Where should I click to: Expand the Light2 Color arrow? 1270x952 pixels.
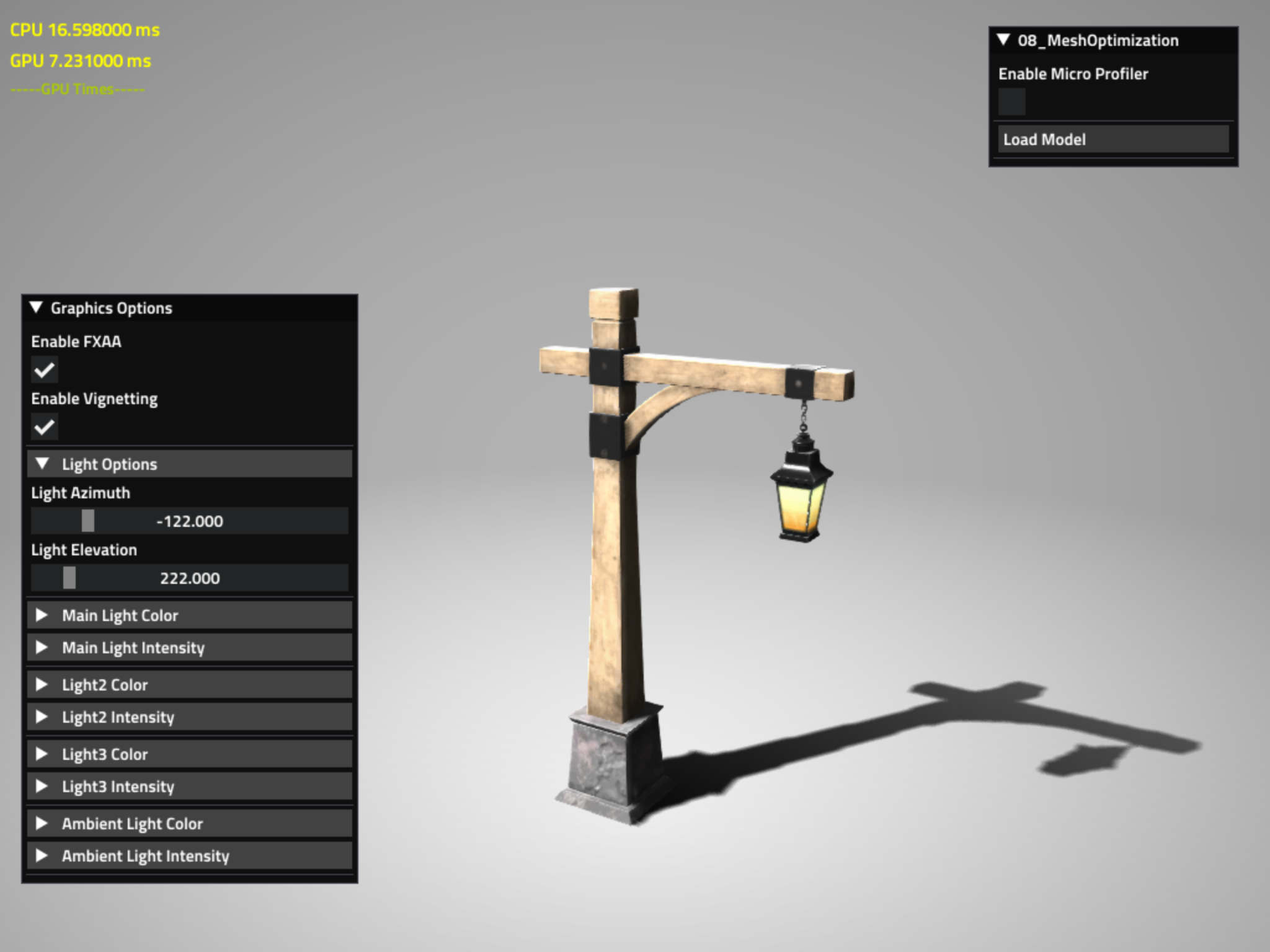(x=42, y=684)
